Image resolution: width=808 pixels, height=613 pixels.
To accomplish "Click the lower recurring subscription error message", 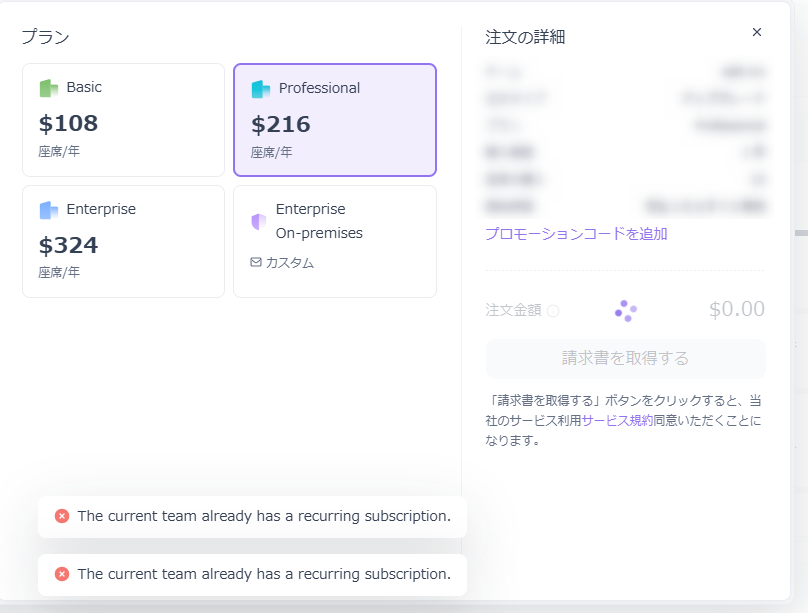I will point(264,574).
